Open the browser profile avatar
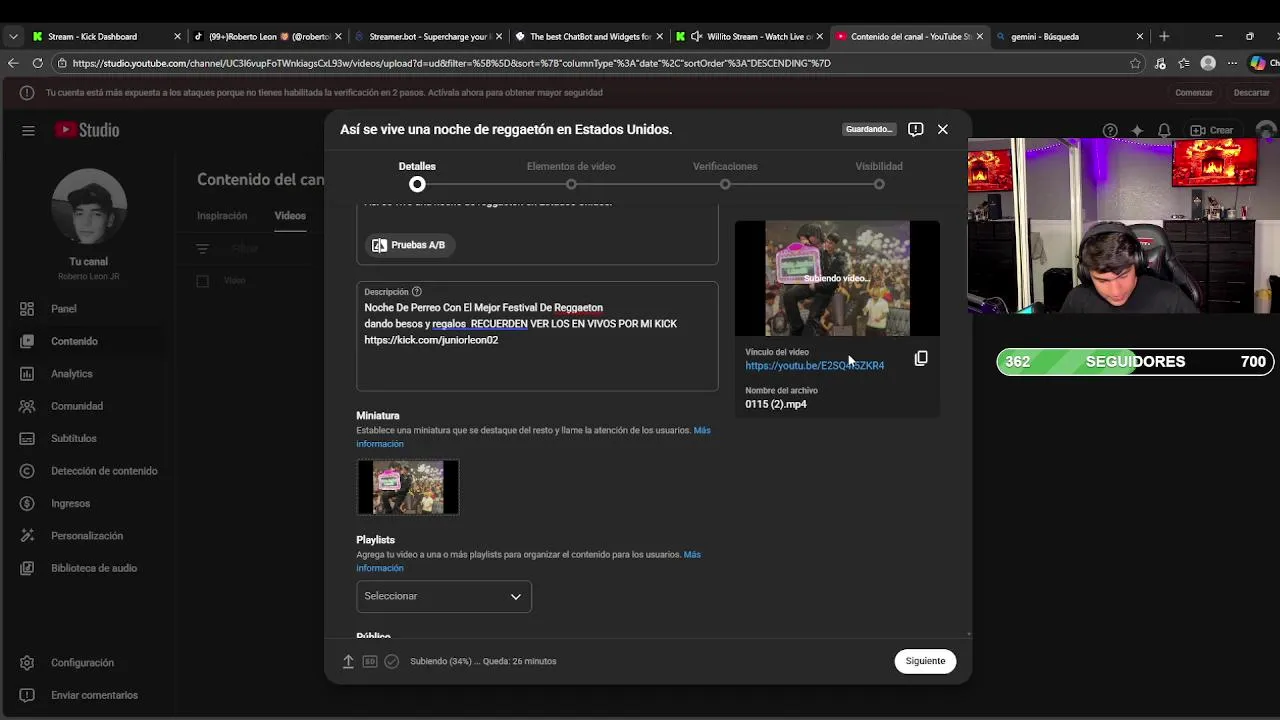Screen dimensions: 1280x720 coord(1208,63)
